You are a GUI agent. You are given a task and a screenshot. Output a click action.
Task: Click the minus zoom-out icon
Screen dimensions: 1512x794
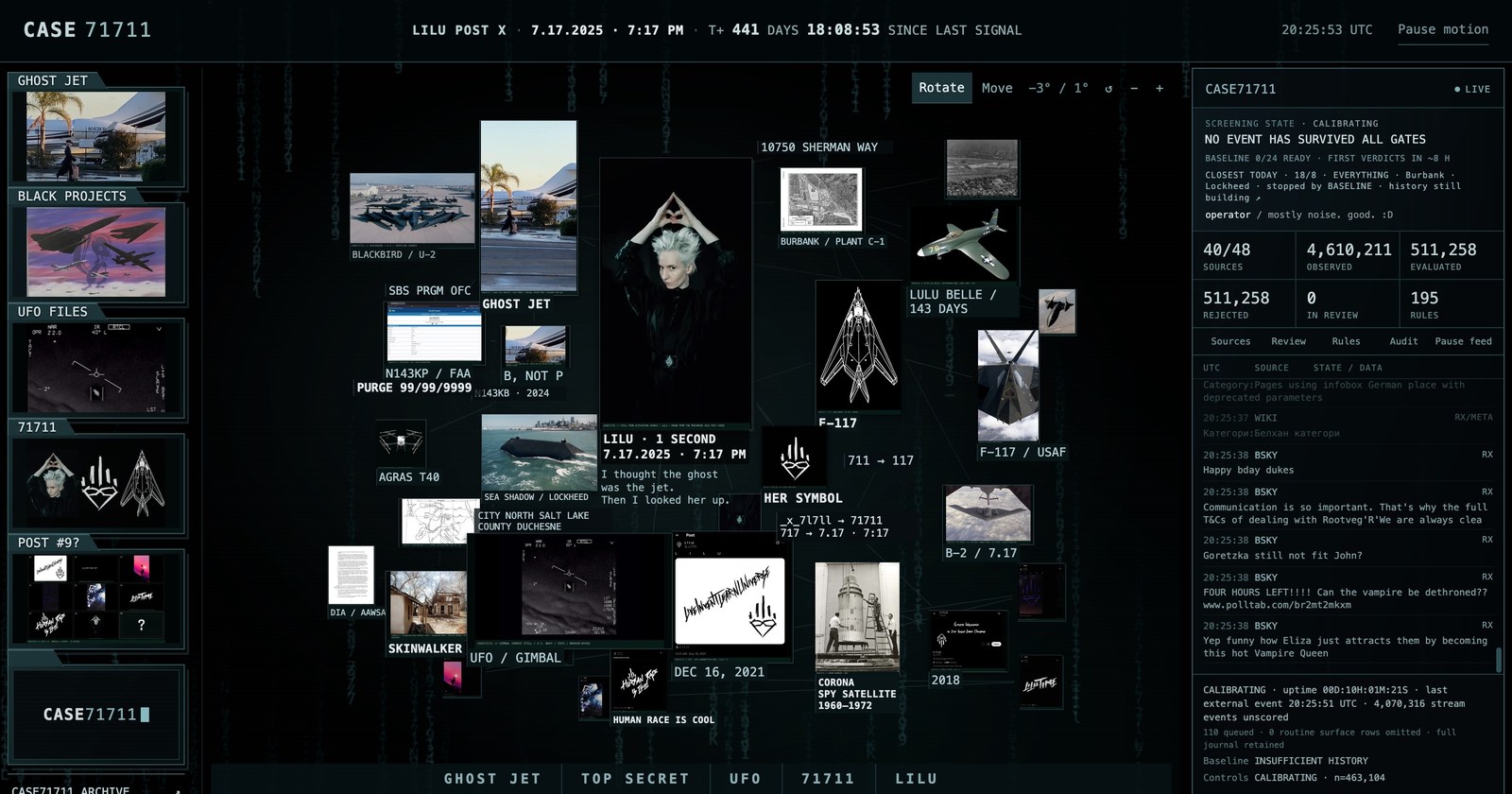[x=1134, y=88]
